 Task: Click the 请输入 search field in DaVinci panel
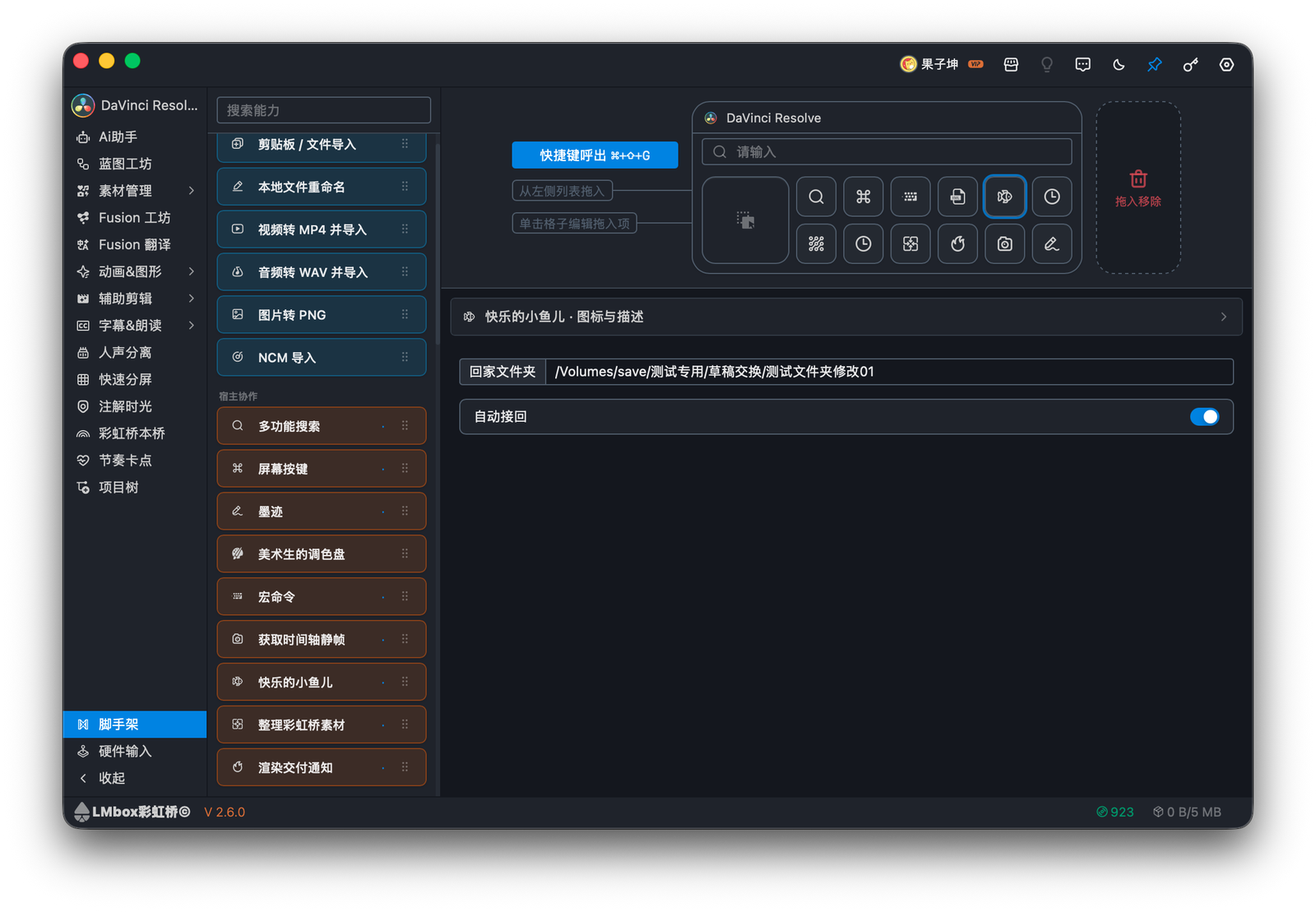point(887,152)
